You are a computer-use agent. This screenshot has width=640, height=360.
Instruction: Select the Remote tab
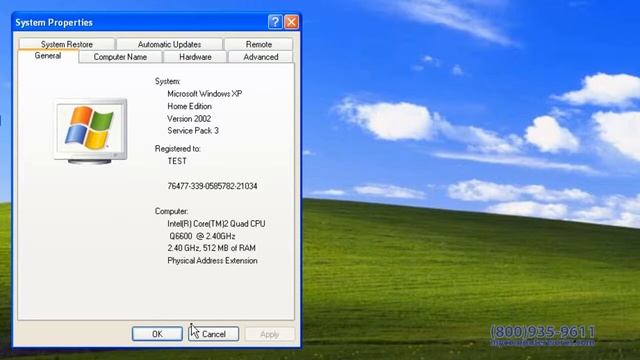(x=259, y=44)
